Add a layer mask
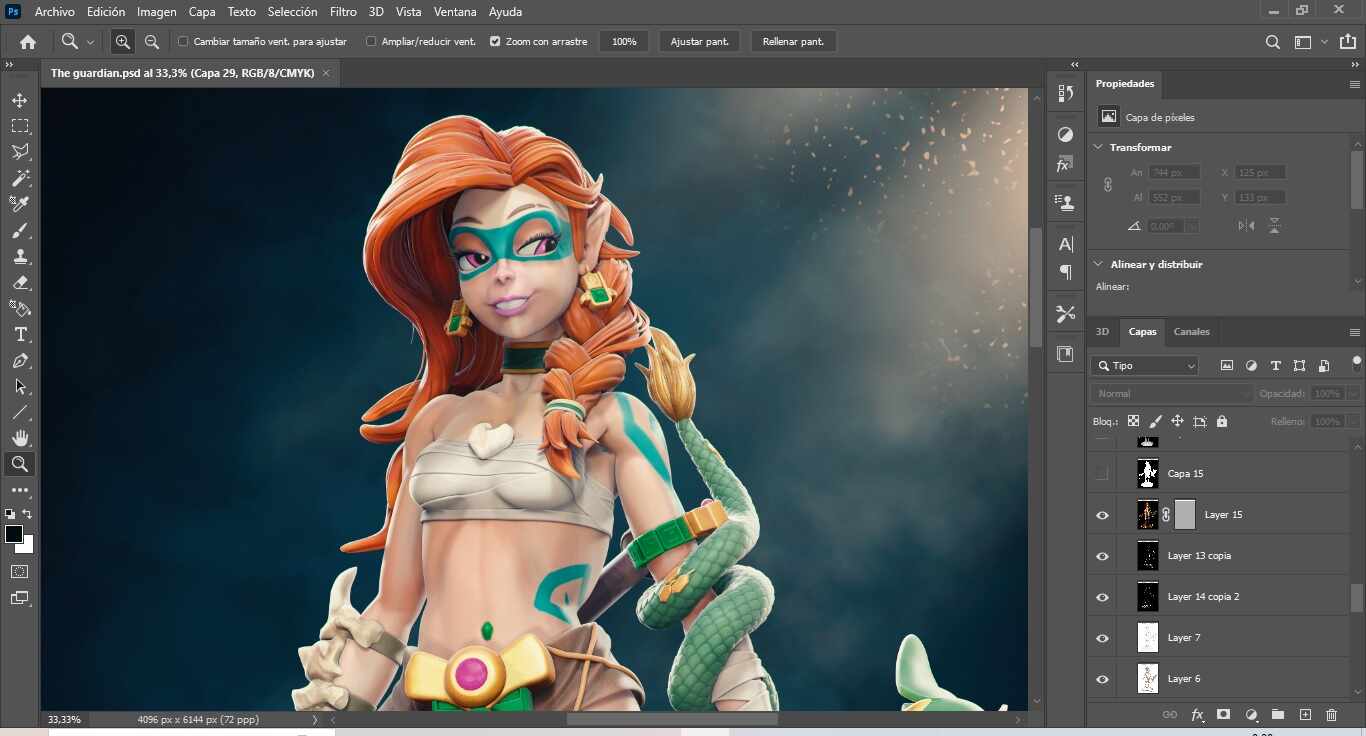1366x736 pixels. pyautogui.click(x=1223, y=715)
